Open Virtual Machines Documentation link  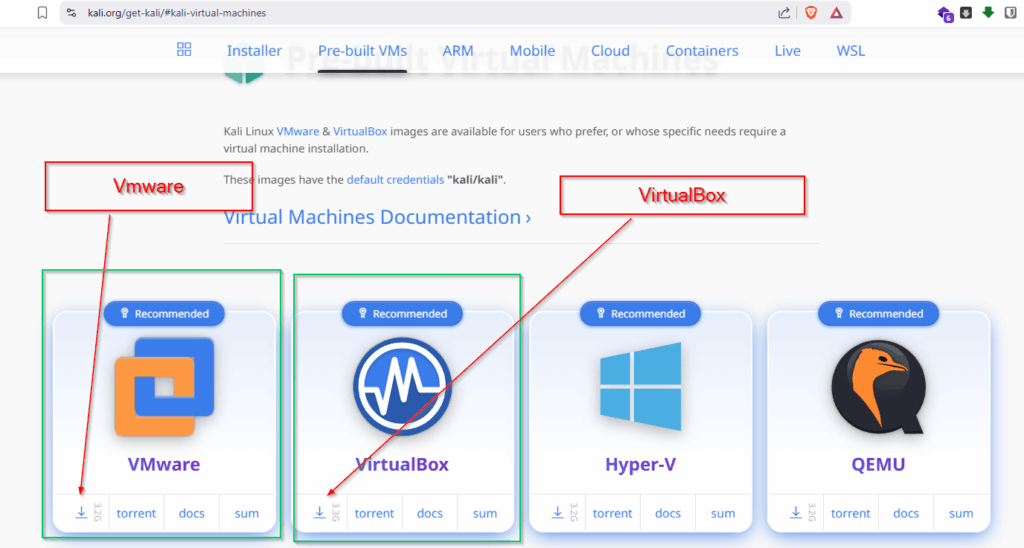377,217
